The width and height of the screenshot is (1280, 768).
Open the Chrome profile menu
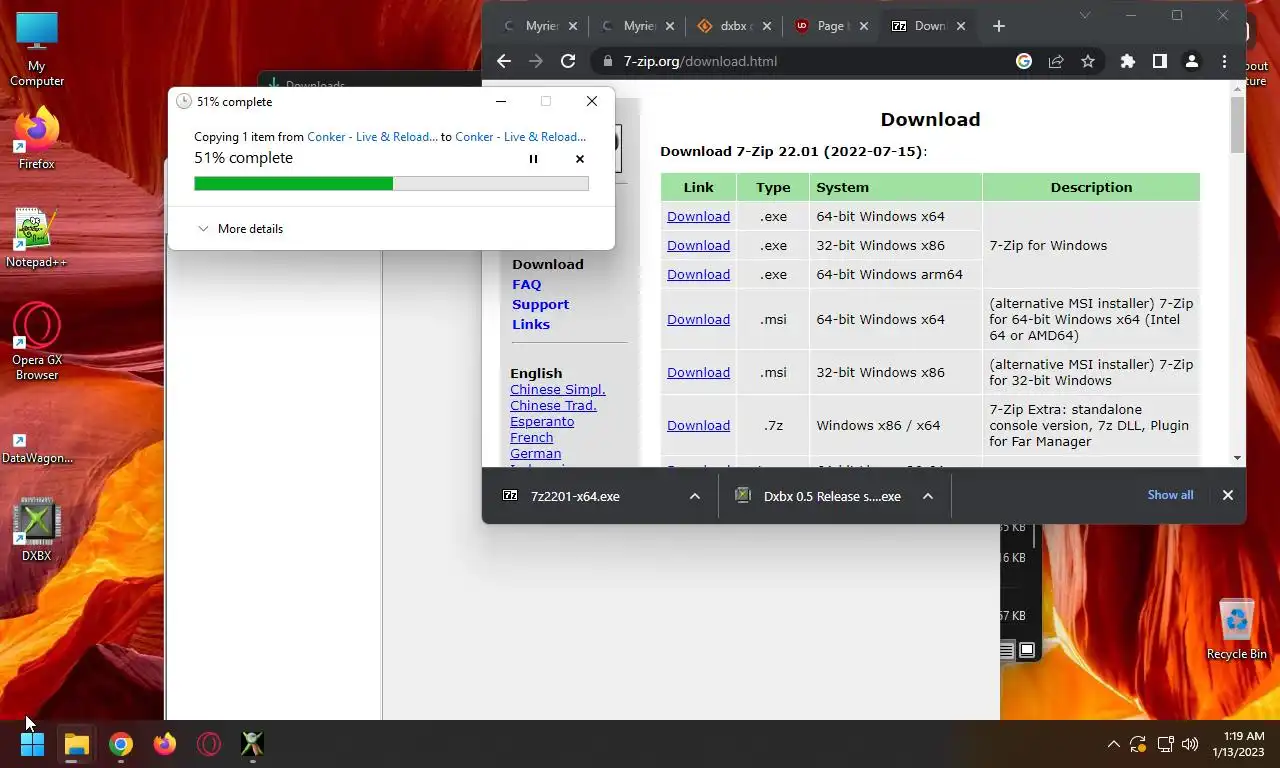tap(1192, 61)
